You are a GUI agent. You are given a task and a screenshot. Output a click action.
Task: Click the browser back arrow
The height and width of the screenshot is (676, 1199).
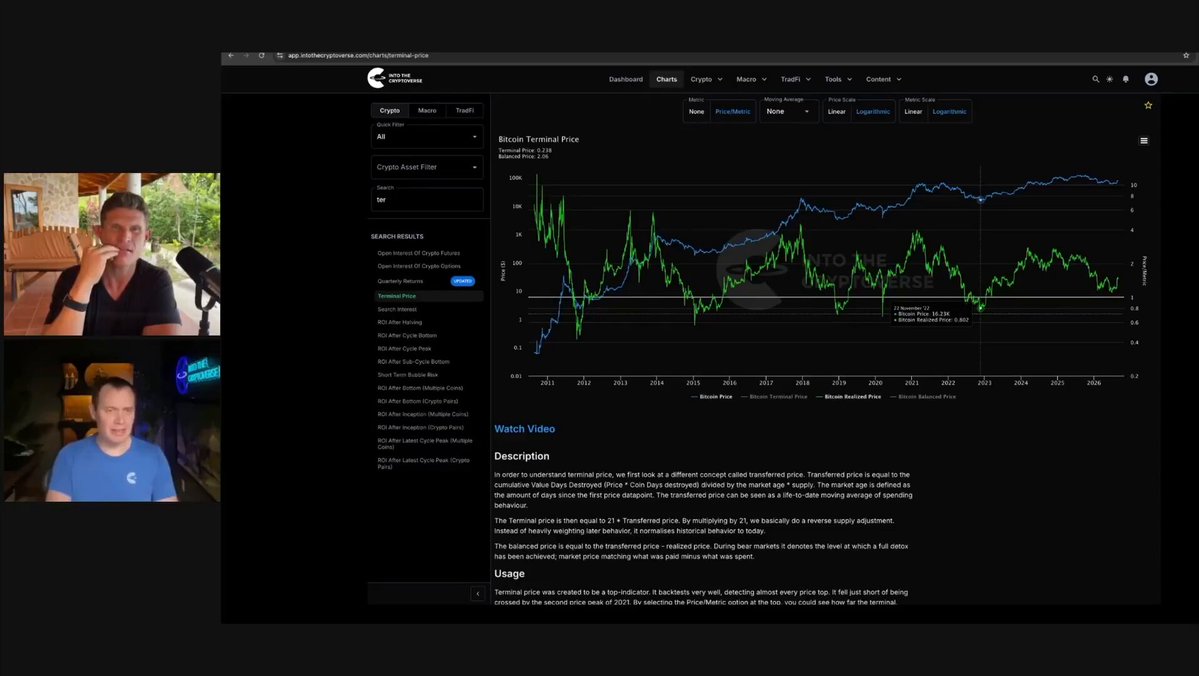click(x=231, y=55)
